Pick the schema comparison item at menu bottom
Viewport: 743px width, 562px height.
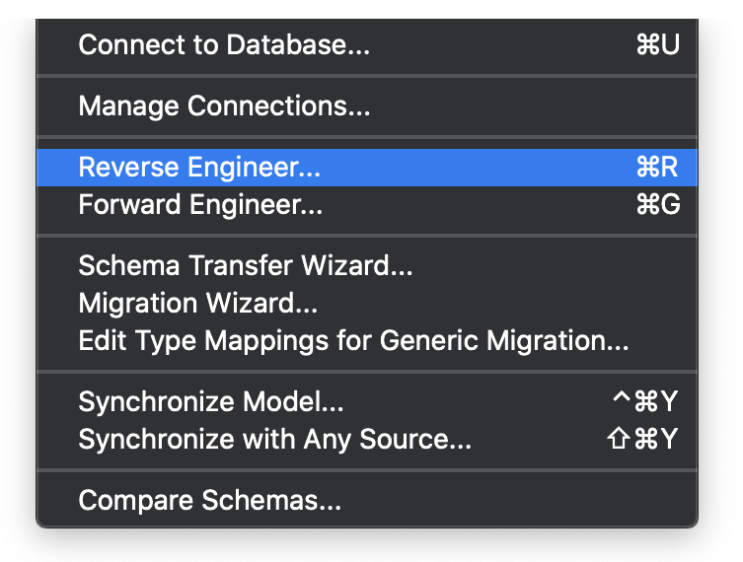pyautogui.click(x=210, y=500)
